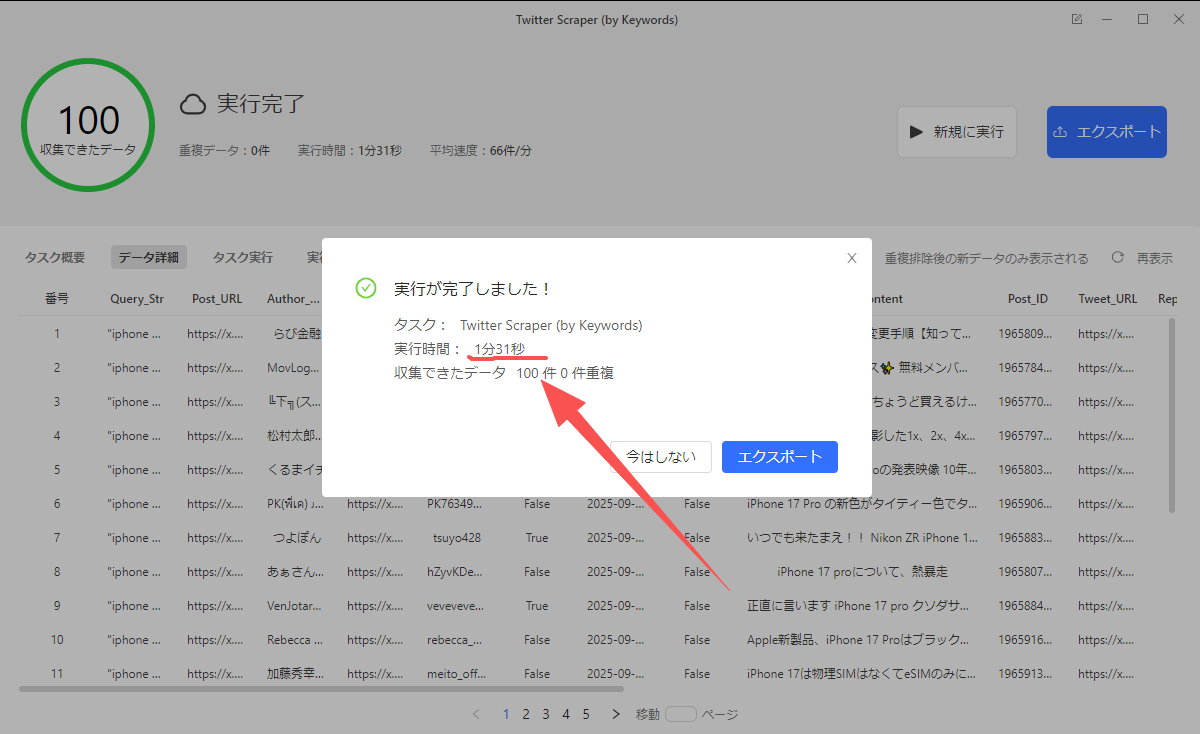The image size is (1200, 734).
Task: Click the previous-page left arrow icon
Action: (x=476, y=714)
